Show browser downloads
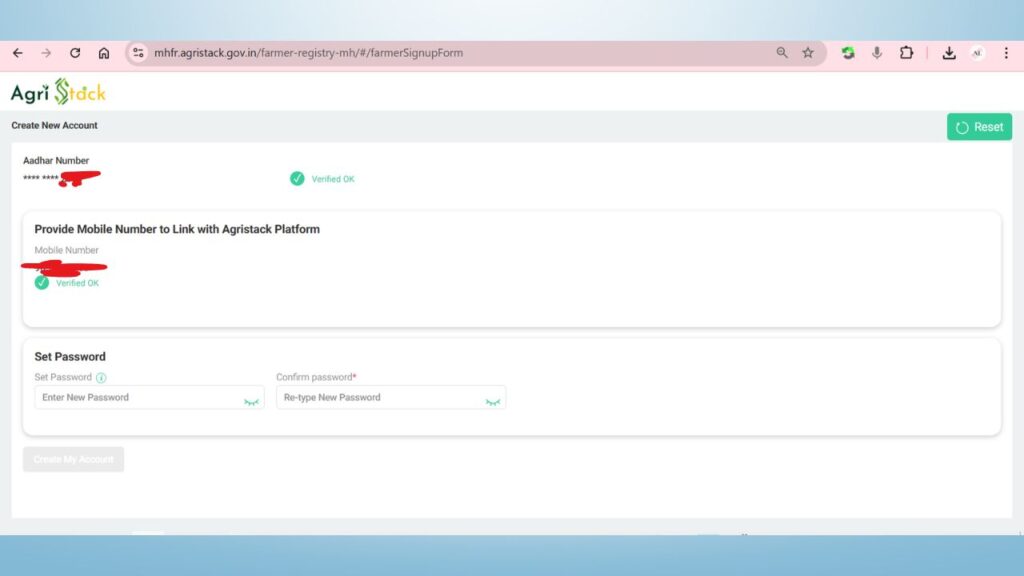 (949, 53)
